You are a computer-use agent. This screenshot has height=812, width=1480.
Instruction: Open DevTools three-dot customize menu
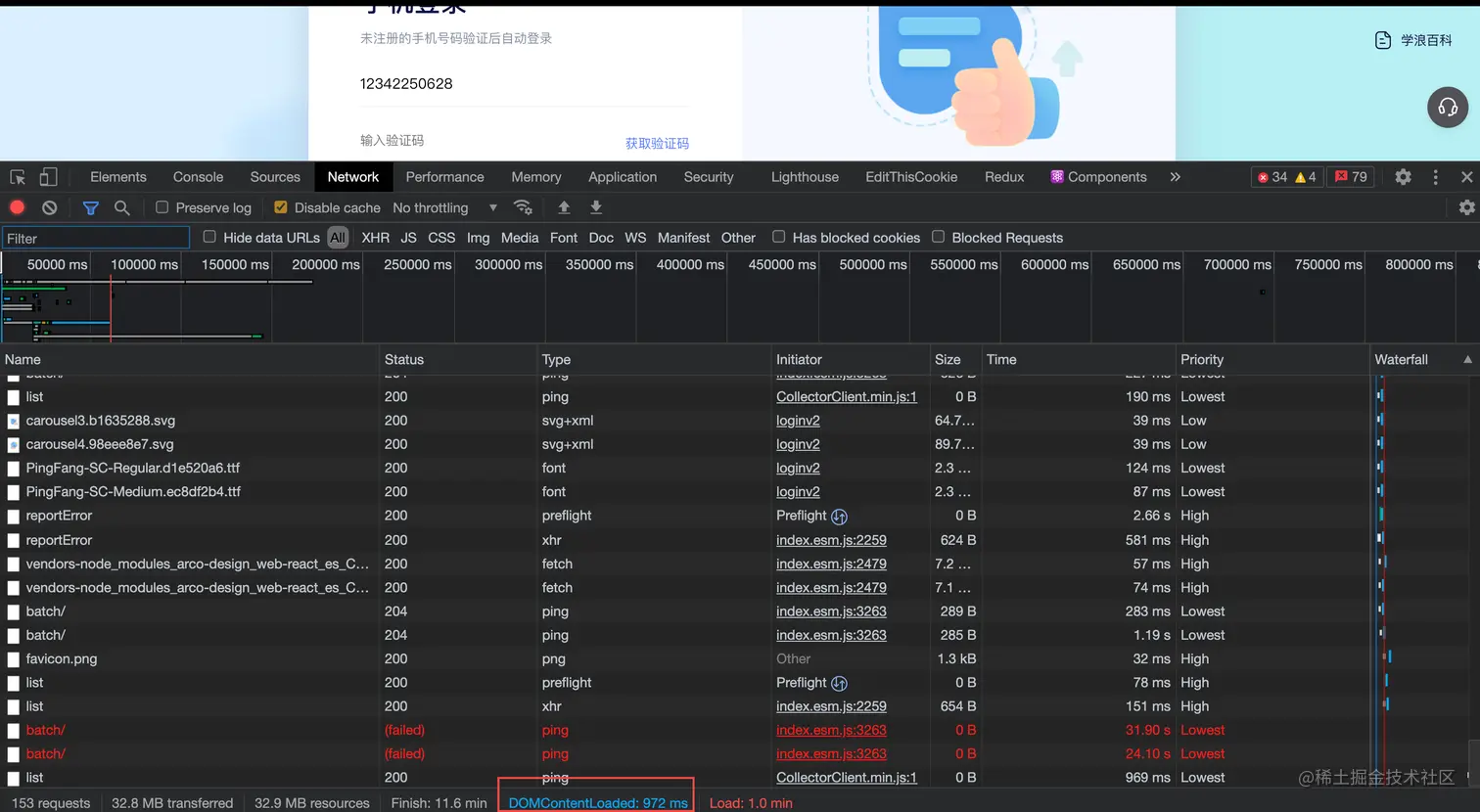click(1436, 177)
